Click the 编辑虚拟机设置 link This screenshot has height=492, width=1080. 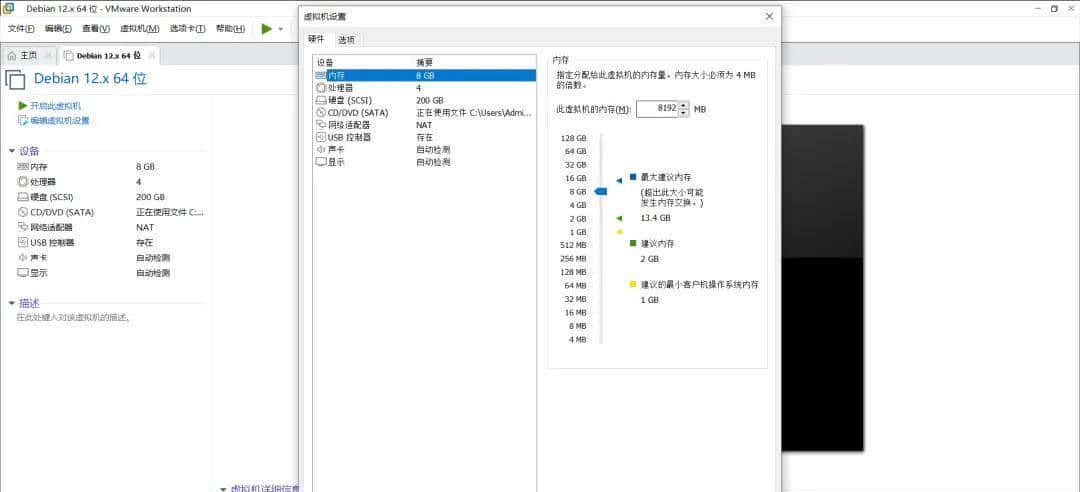pos(59,121)
